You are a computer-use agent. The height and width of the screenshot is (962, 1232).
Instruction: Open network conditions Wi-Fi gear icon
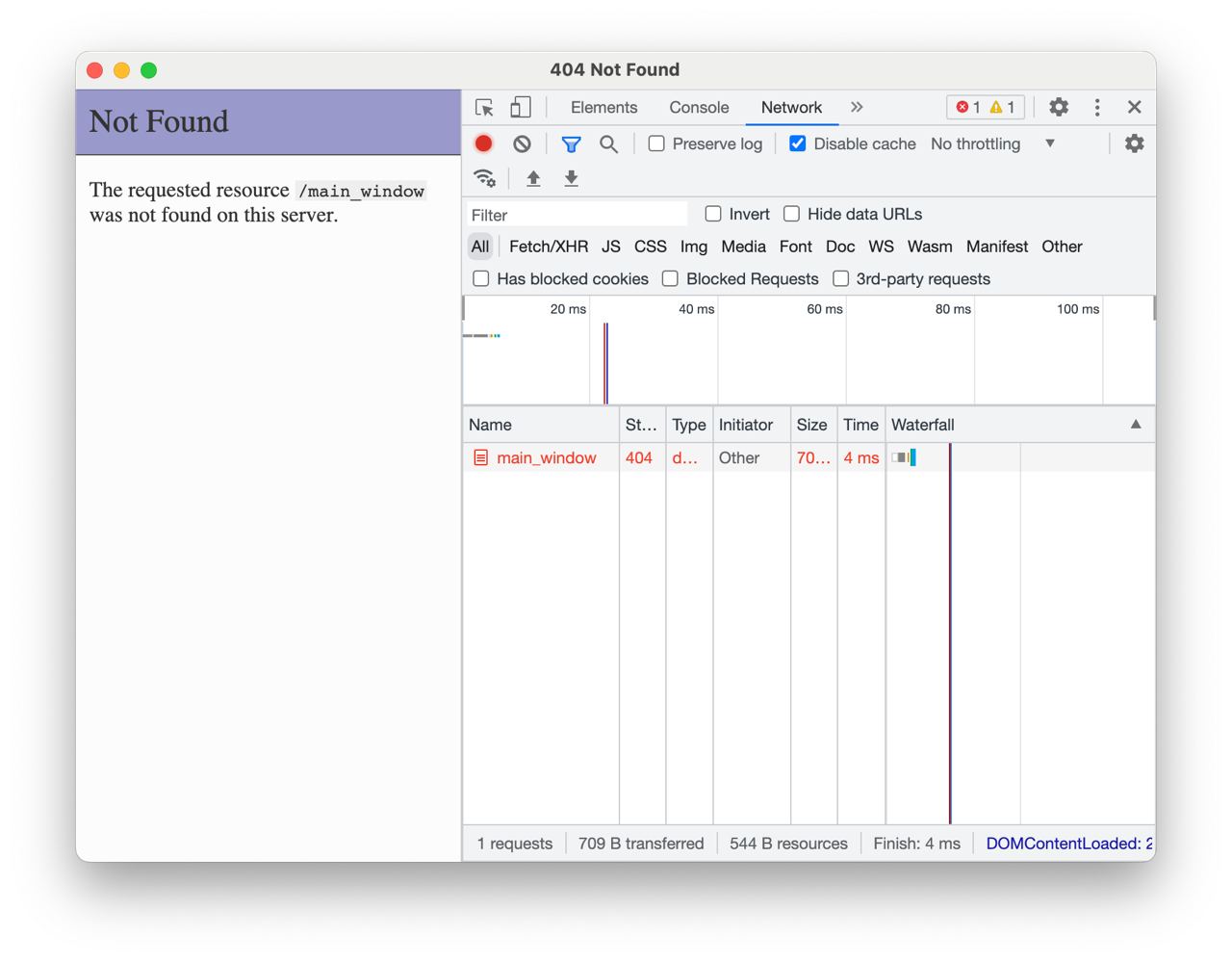[x=484, y=178]
